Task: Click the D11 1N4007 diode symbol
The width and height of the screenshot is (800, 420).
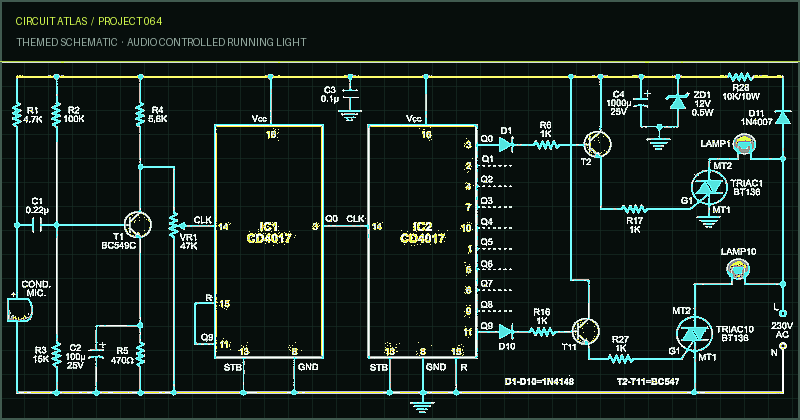Action: tap(782, 118)
